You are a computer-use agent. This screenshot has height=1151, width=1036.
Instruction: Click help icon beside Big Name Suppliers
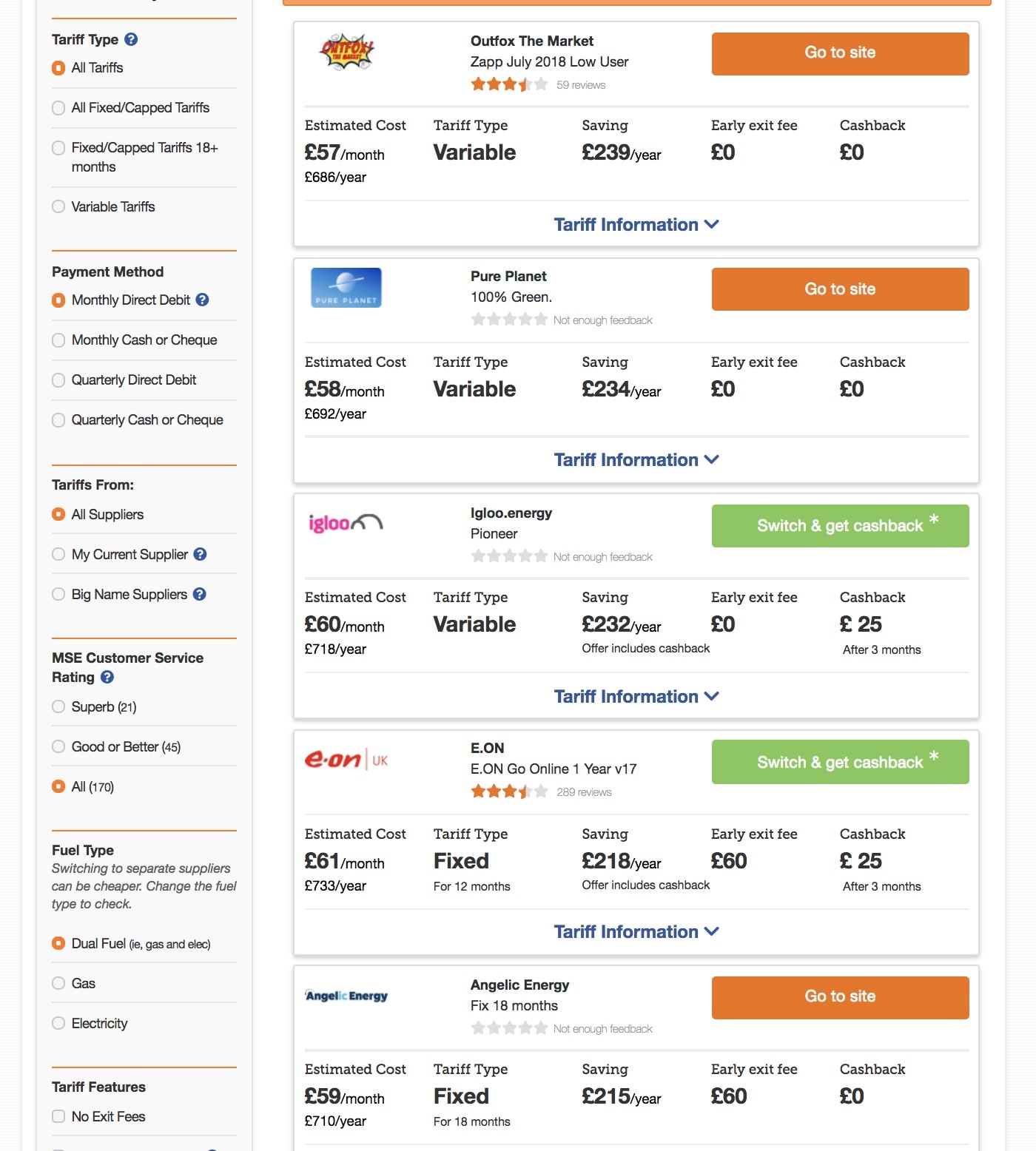199,594
